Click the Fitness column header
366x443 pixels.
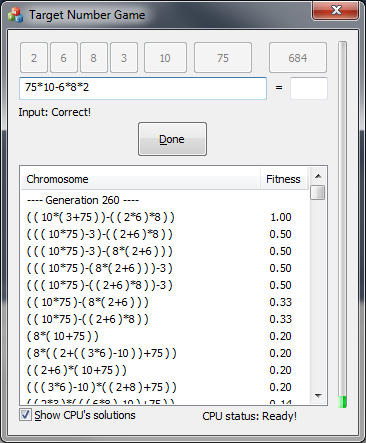(x=284, y=179)
